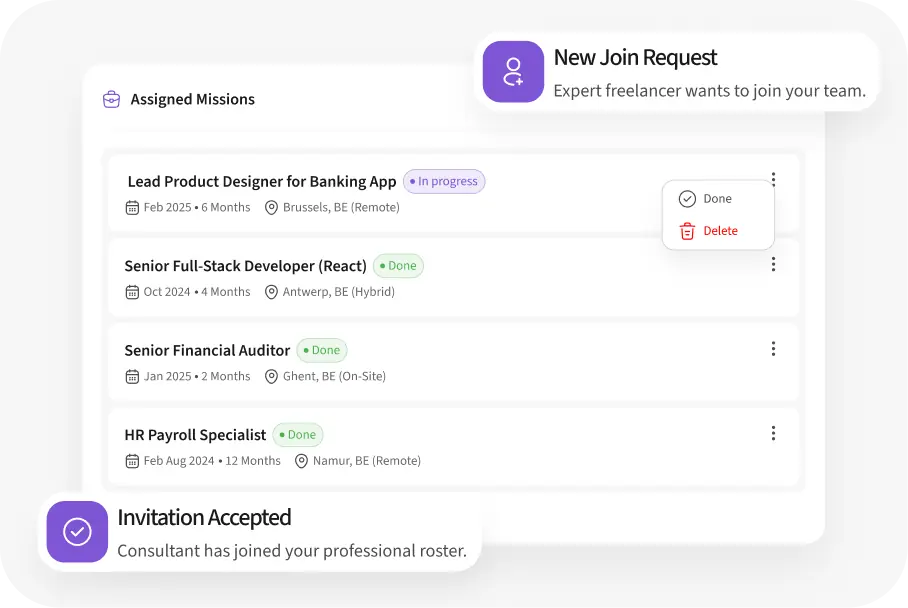
Task: Open the options menu for Lead Product Designer
Action: click(x=773, y=180)
